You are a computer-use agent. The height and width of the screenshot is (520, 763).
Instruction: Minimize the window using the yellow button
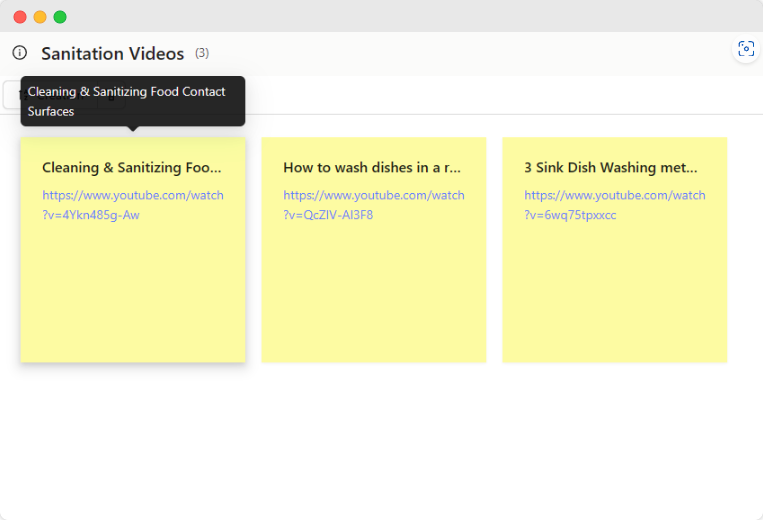pyautogui.click(x=40, y=17)
